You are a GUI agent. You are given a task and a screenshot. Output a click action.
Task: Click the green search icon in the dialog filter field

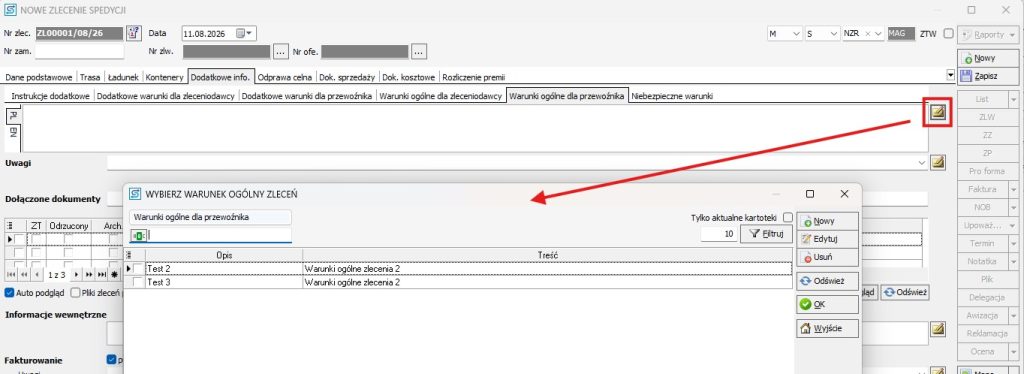(x=140, y=235)
